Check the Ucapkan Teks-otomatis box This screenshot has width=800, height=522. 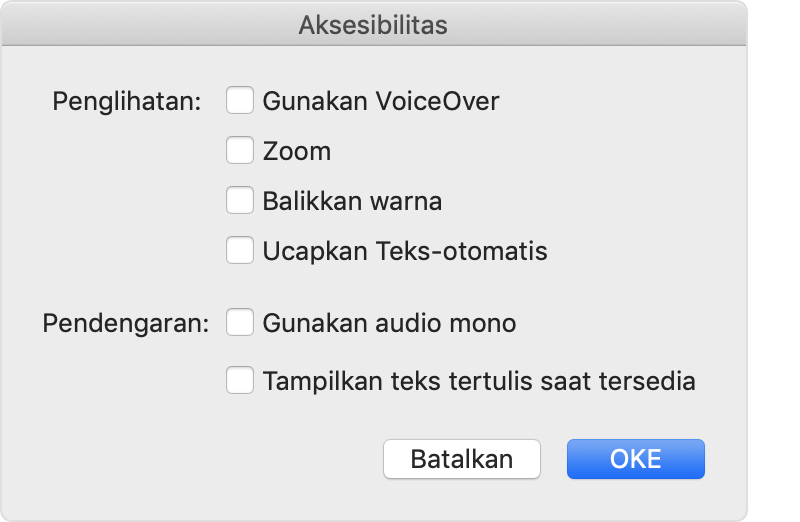click(240, 250)
